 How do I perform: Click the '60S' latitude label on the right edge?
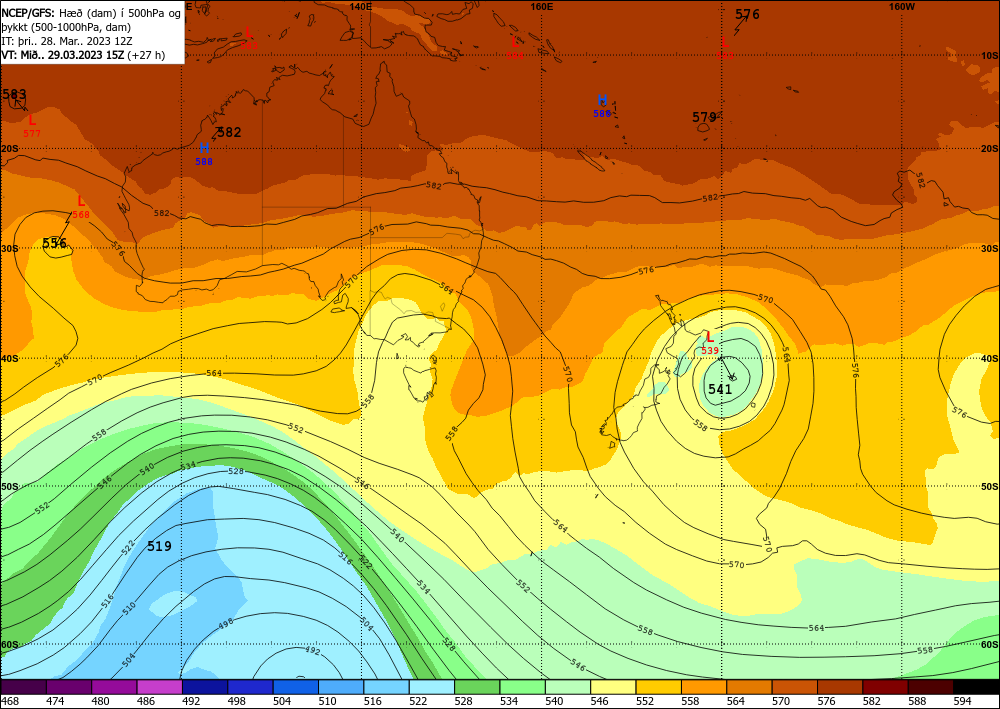pyautogui.click(x=990, y=645)
